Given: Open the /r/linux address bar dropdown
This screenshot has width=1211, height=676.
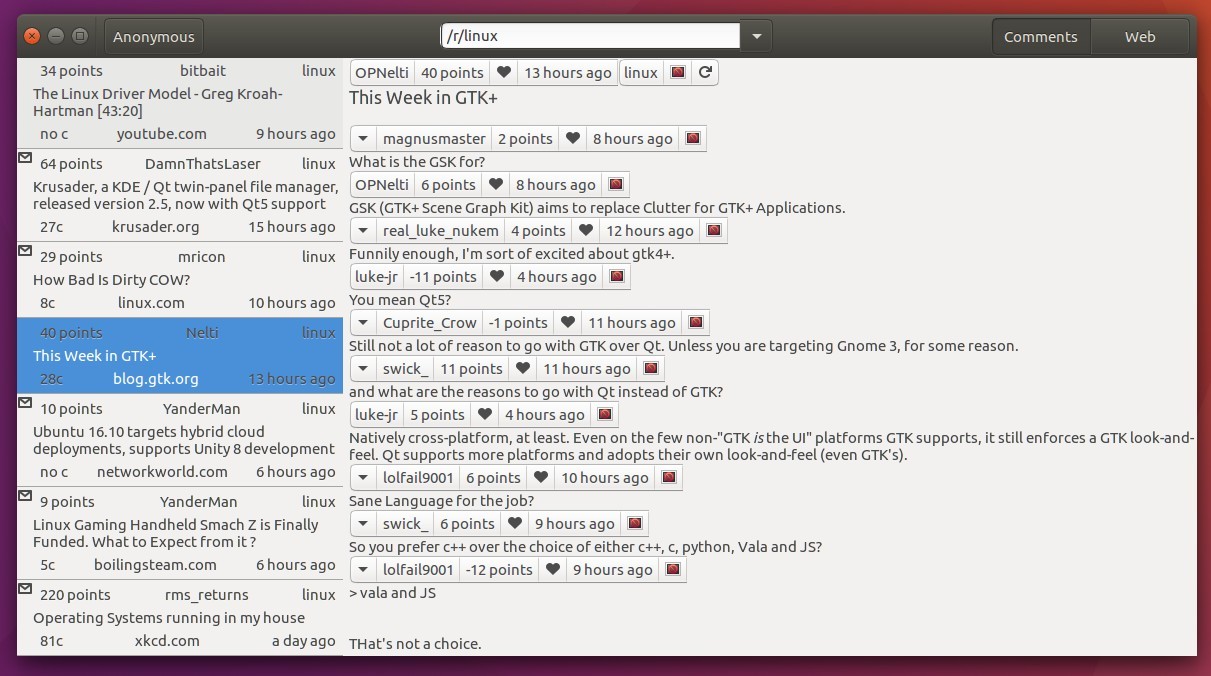Looking at the screenshot, I should [756, 36].
